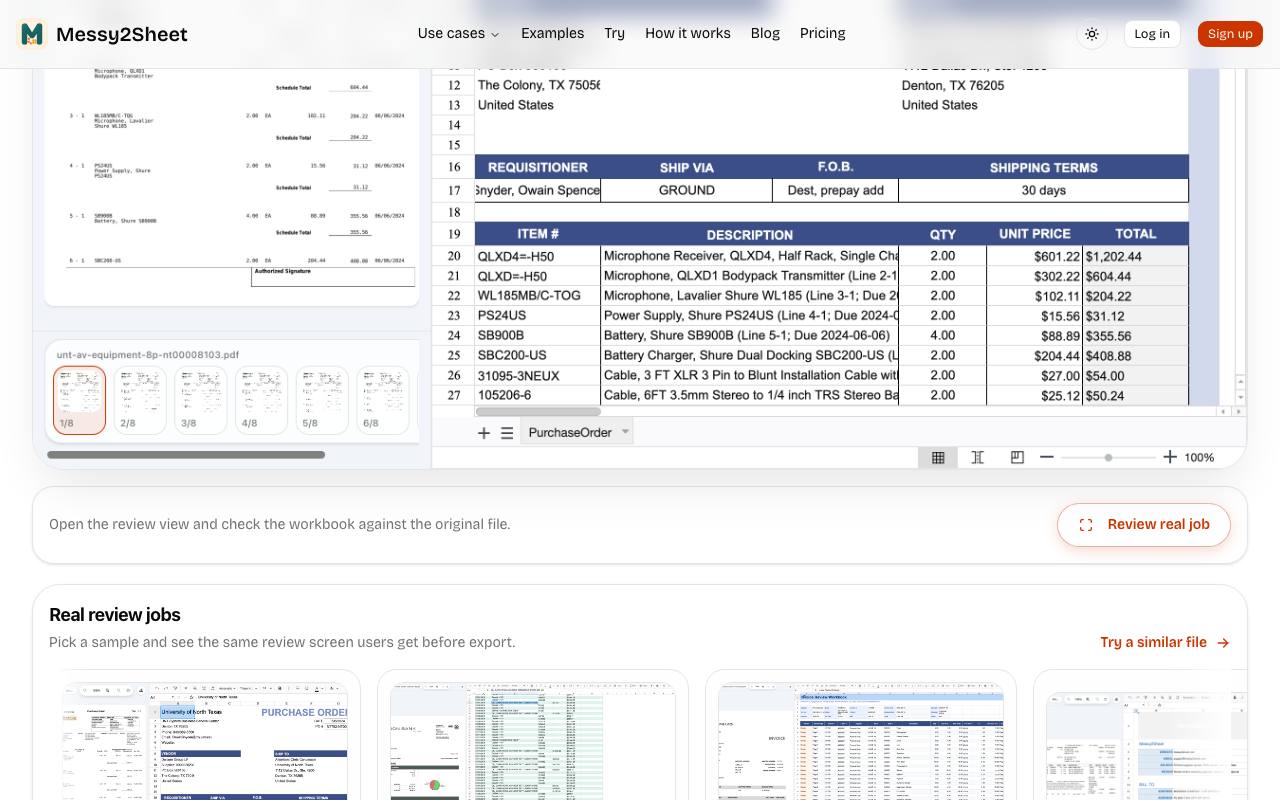Switch to normal grid view icon

938,457
